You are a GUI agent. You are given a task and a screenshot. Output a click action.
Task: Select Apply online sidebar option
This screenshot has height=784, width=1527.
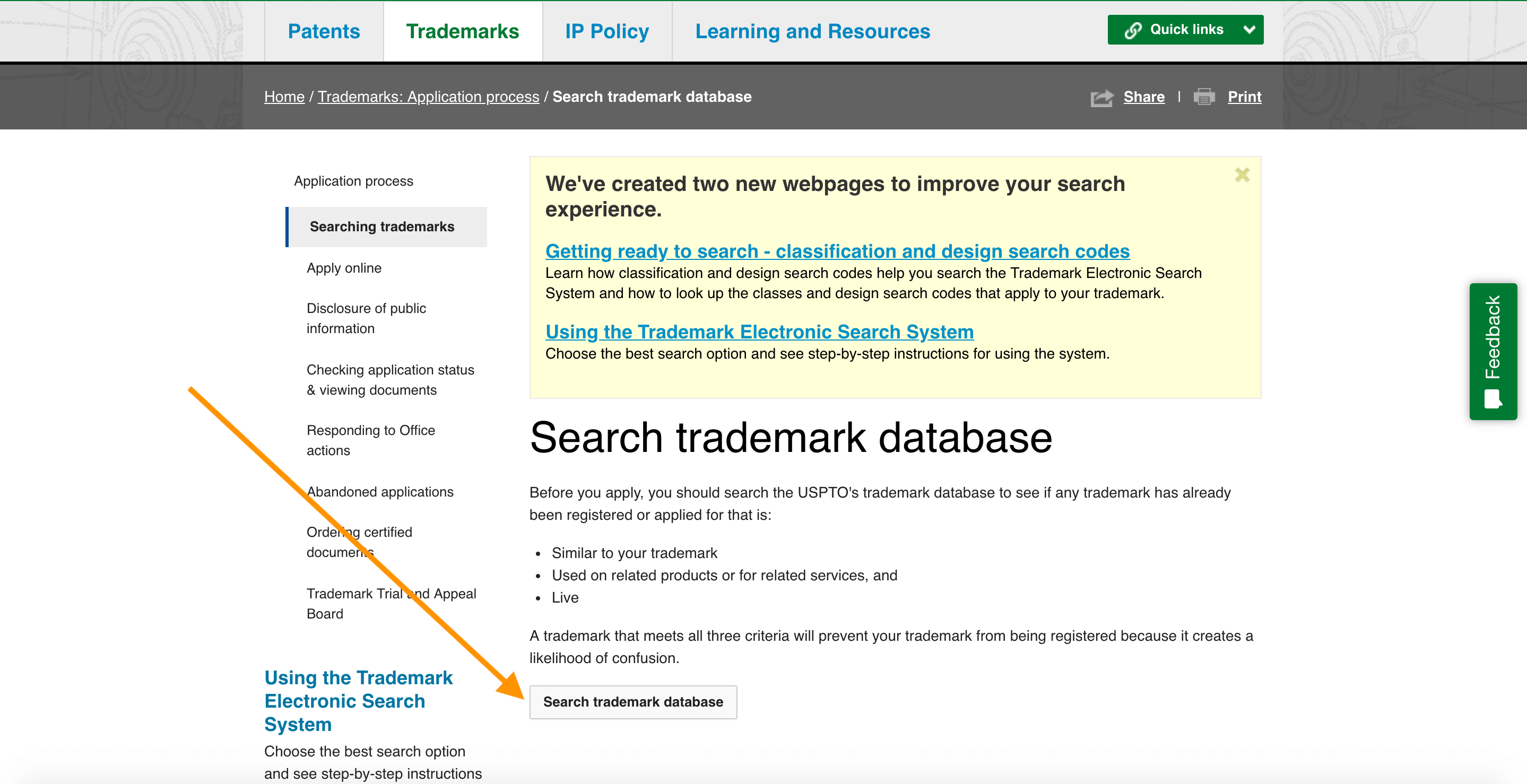pos(344,268)
